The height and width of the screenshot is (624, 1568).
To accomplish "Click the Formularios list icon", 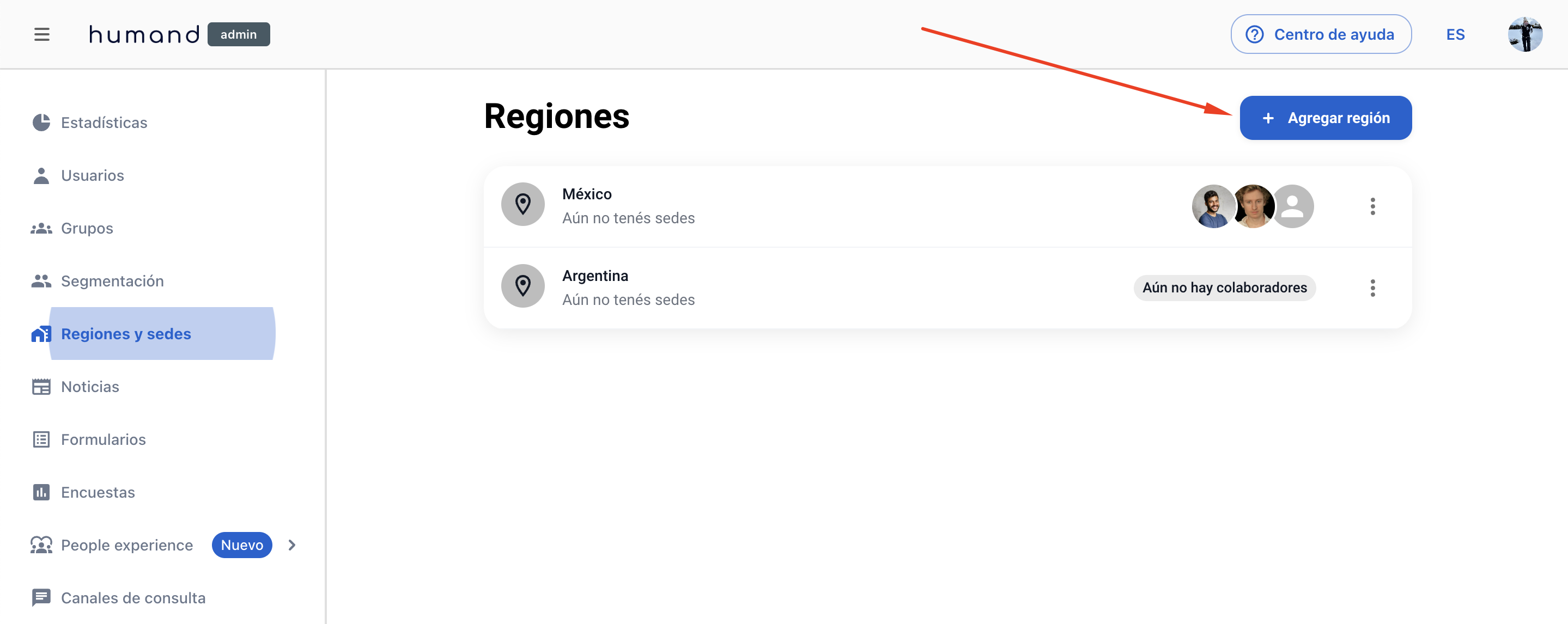I will [x=41, y=439].
